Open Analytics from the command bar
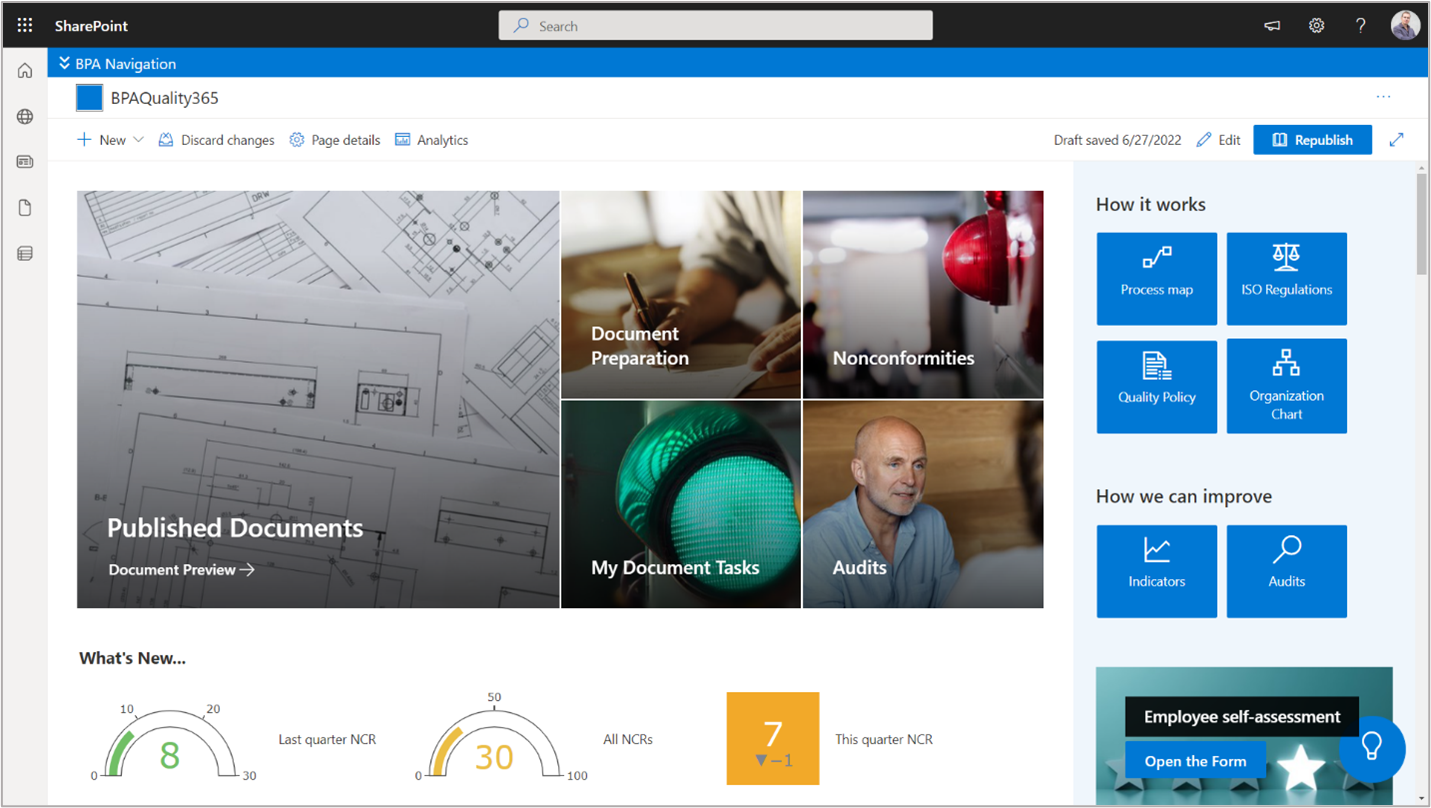This screenshot has width=1431, height=808. (432, 140)
